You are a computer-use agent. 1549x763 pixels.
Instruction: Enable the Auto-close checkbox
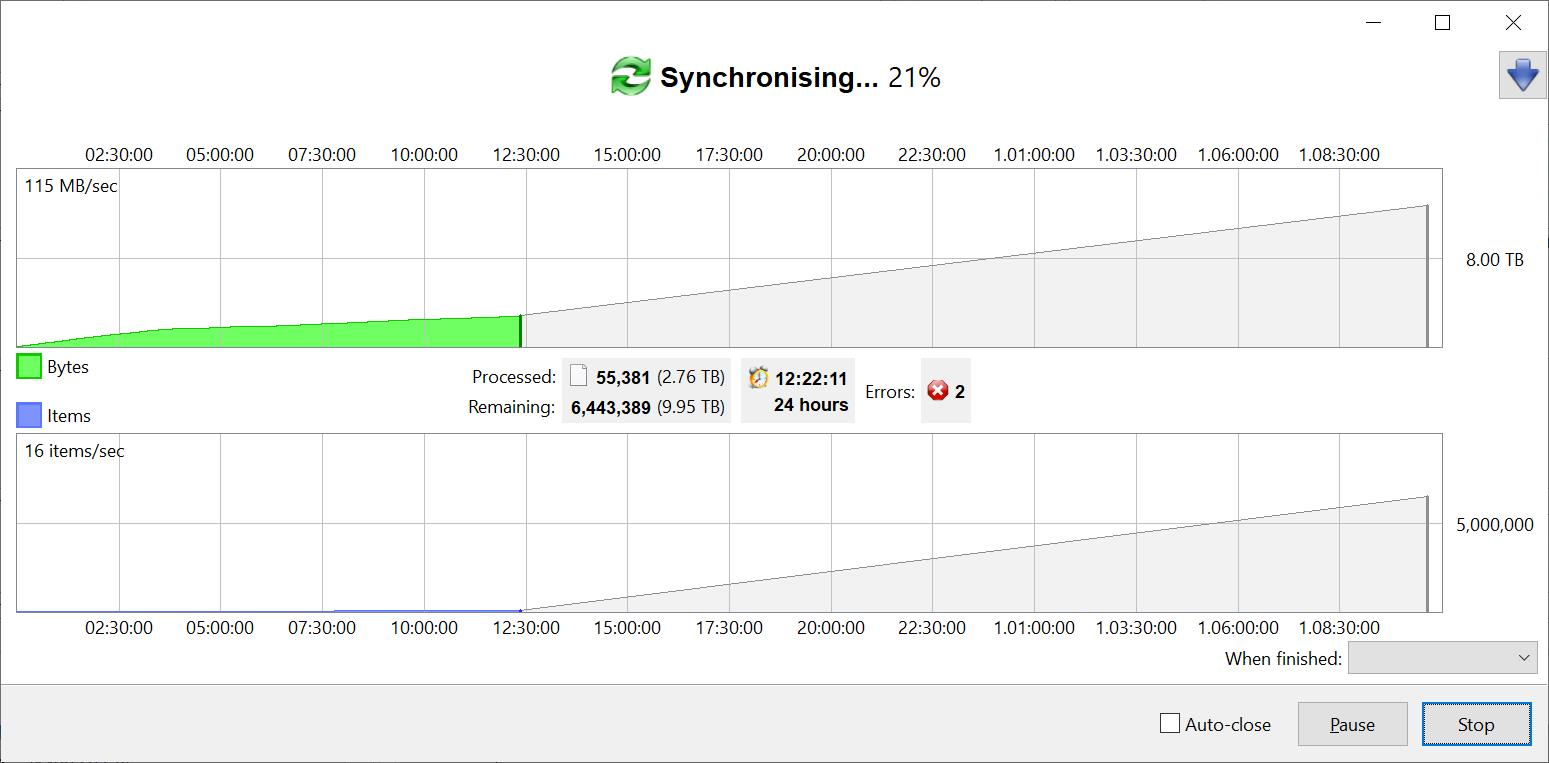[x=1169, y=723]
